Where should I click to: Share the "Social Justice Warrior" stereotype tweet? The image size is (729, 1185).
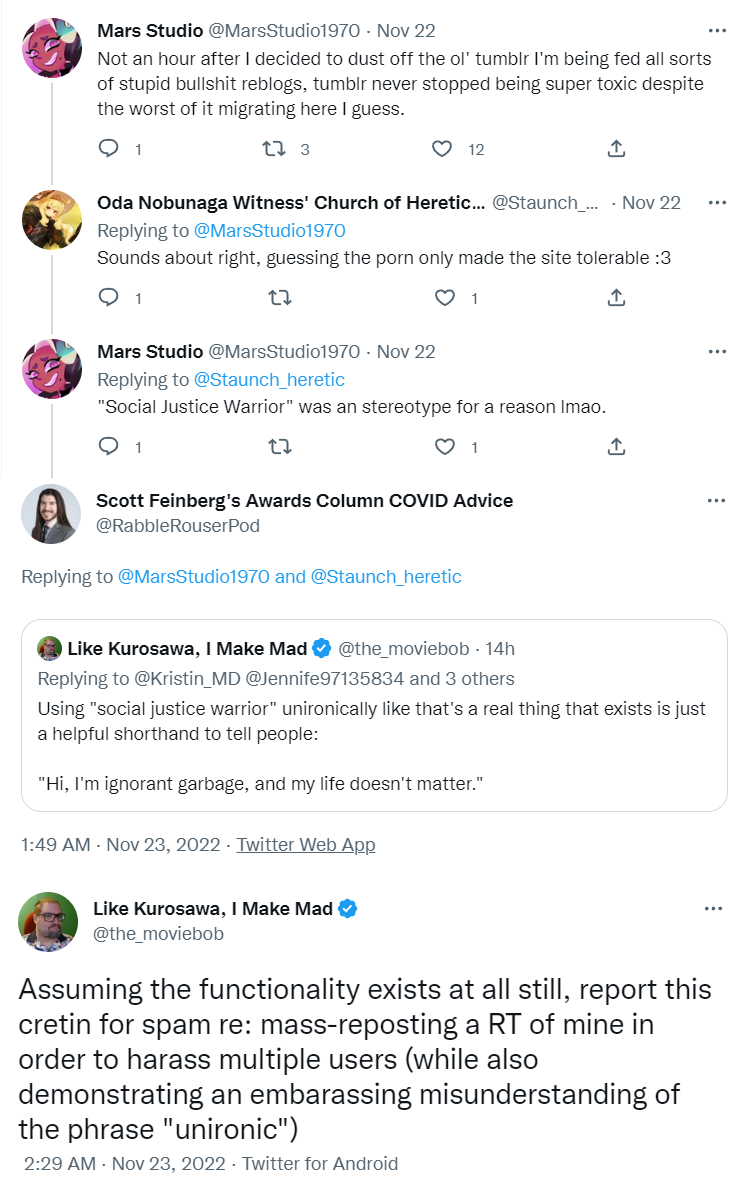[617, 446]
